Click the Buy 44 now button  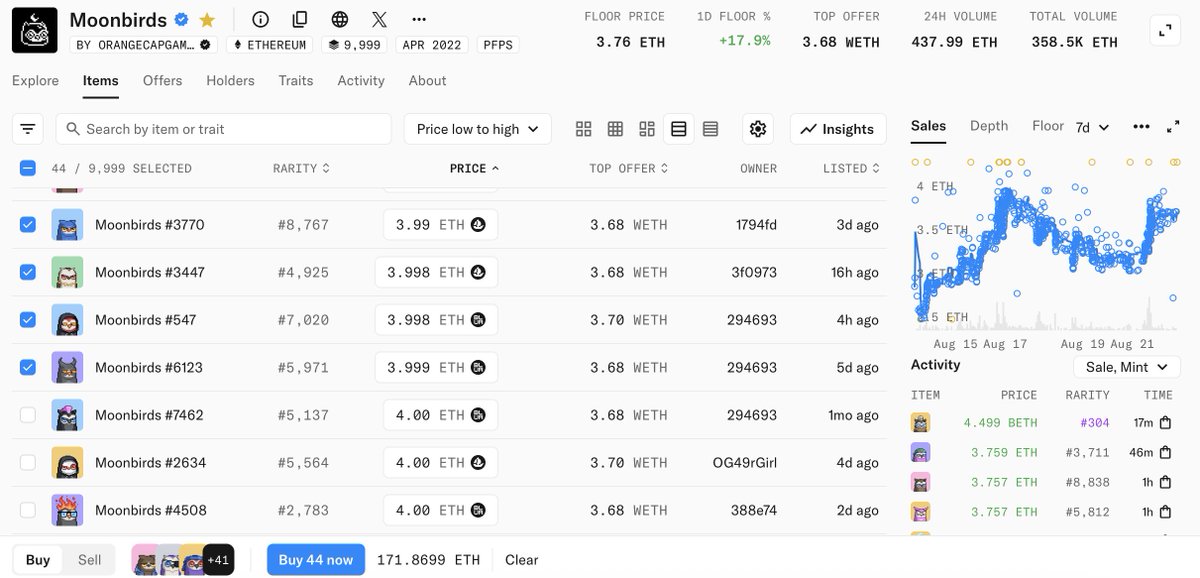316,560
